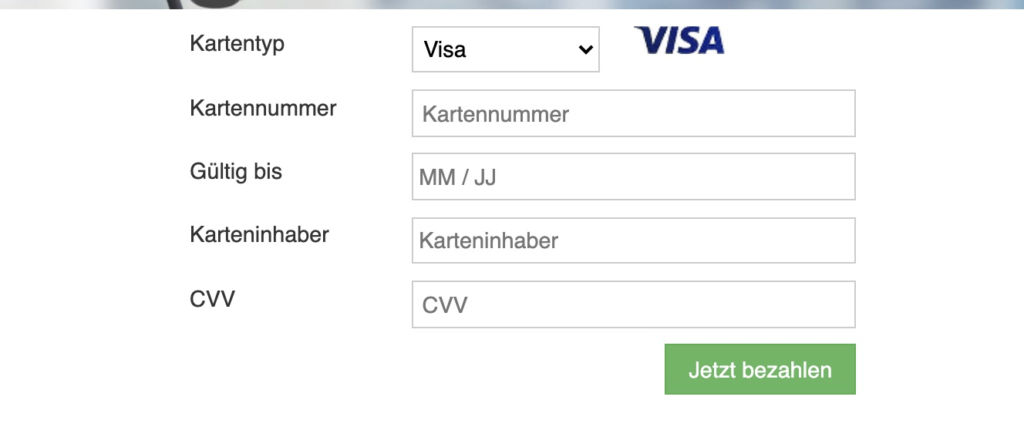The width and height of the screenshot is (1024, 447).
Task: Click the 'Kartennummer' placeholder text inside its field
Action: 495,114
